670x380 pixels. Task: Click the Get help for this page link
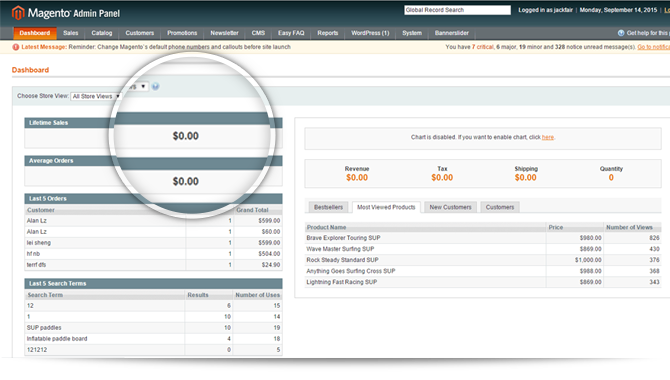648,33
